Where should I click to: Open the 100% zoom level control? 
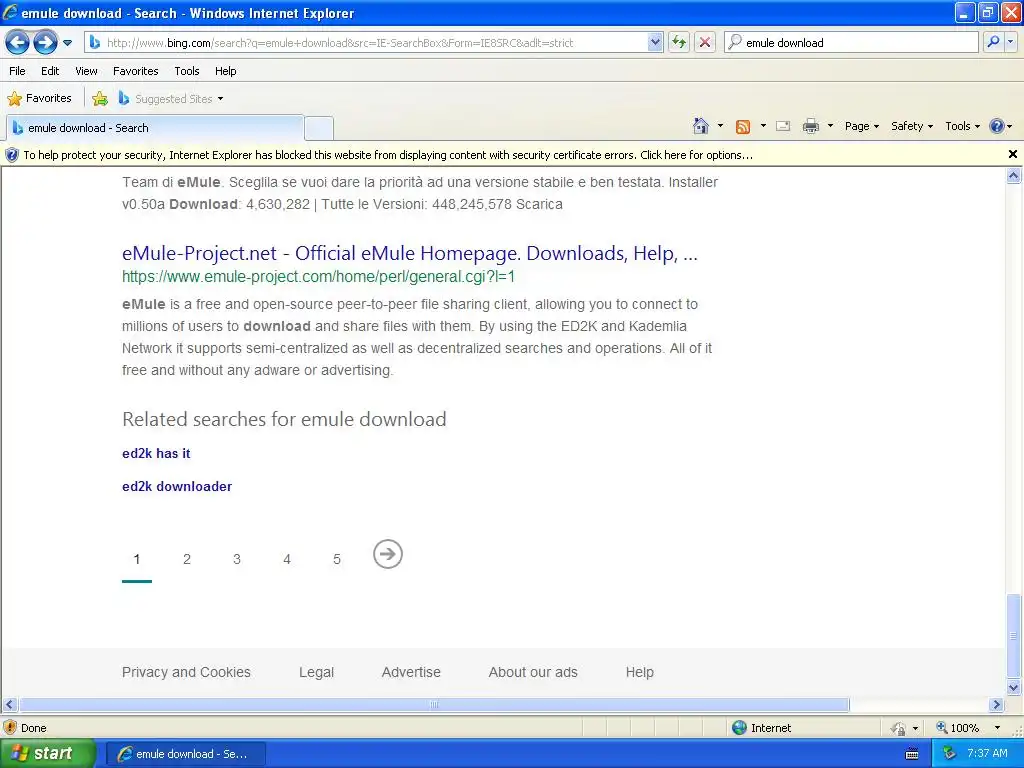tap(969, 728)
